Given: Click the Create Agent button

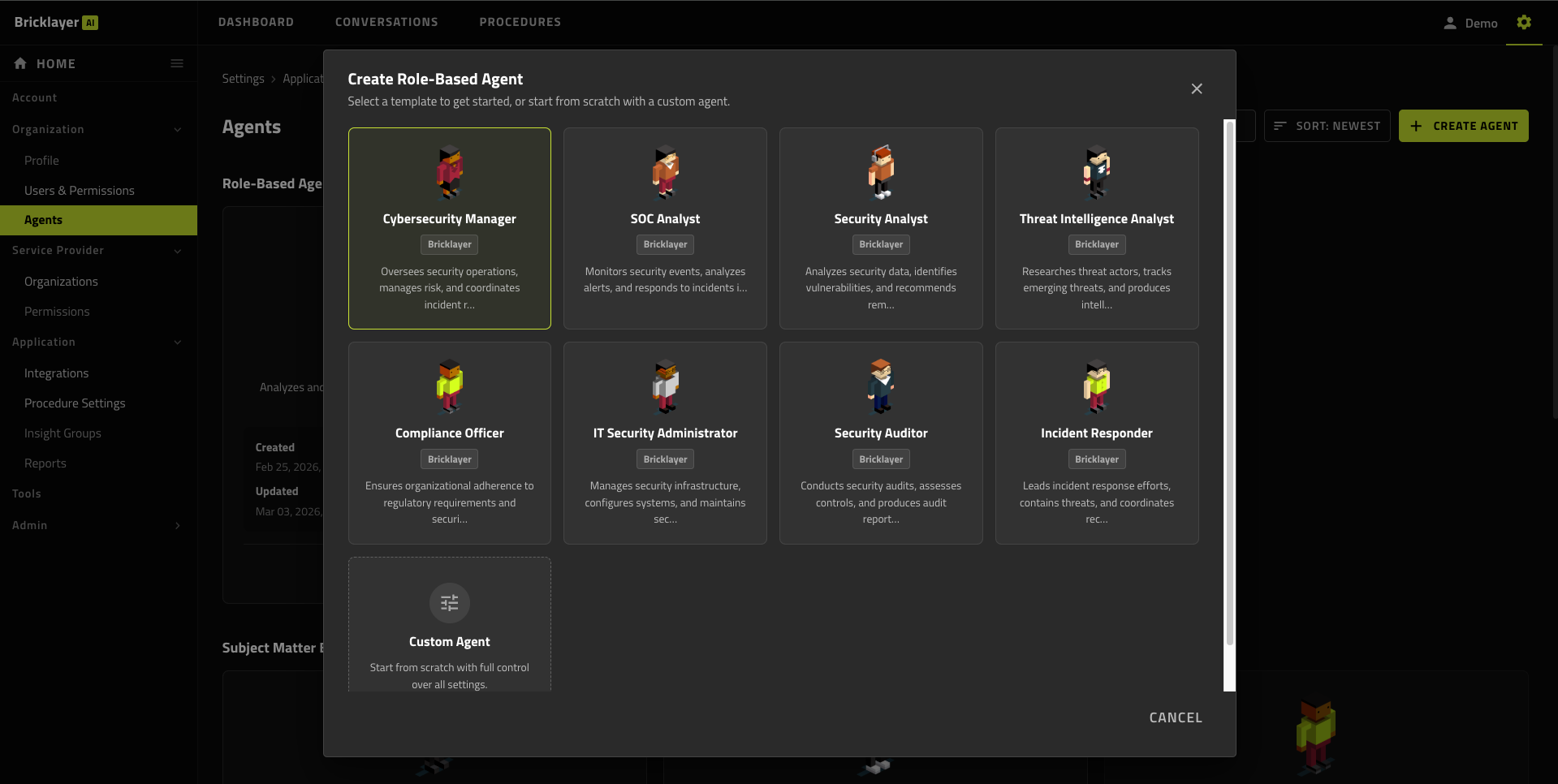Looking at the screenshot, I should 1463,126.
